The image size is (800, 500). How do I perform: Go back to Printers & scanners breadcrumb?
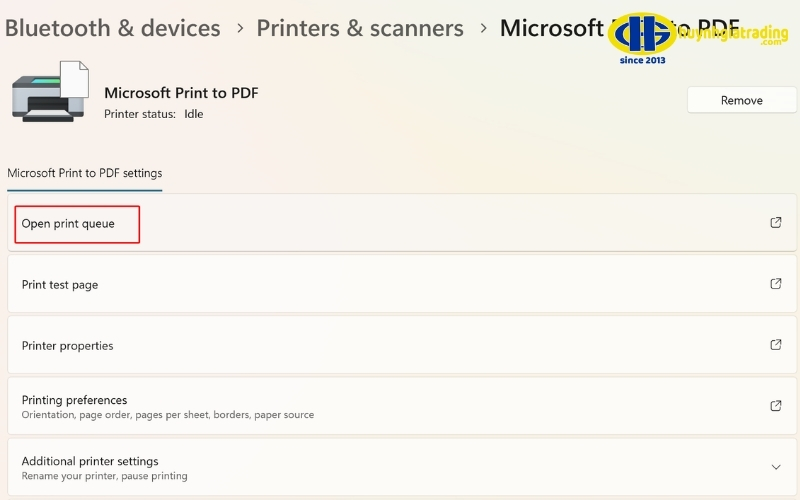click(360, 28)
